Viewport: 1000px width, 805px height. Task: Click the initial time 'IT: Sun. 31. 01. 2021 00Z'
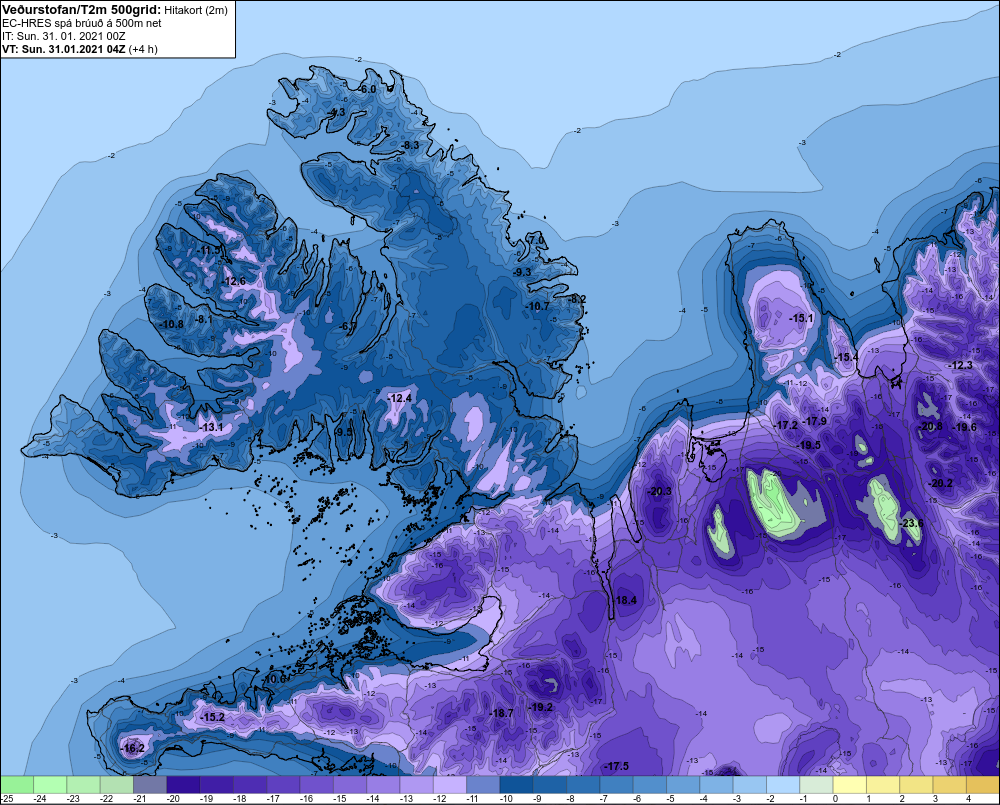click(64, 36)
